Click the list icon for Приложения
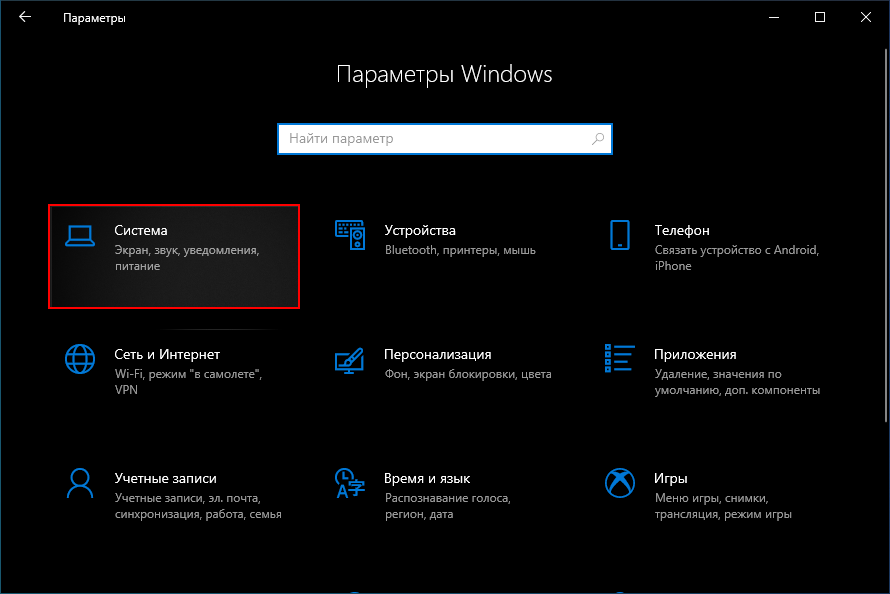This screenshot has height=594, width=890. [619, 358]
